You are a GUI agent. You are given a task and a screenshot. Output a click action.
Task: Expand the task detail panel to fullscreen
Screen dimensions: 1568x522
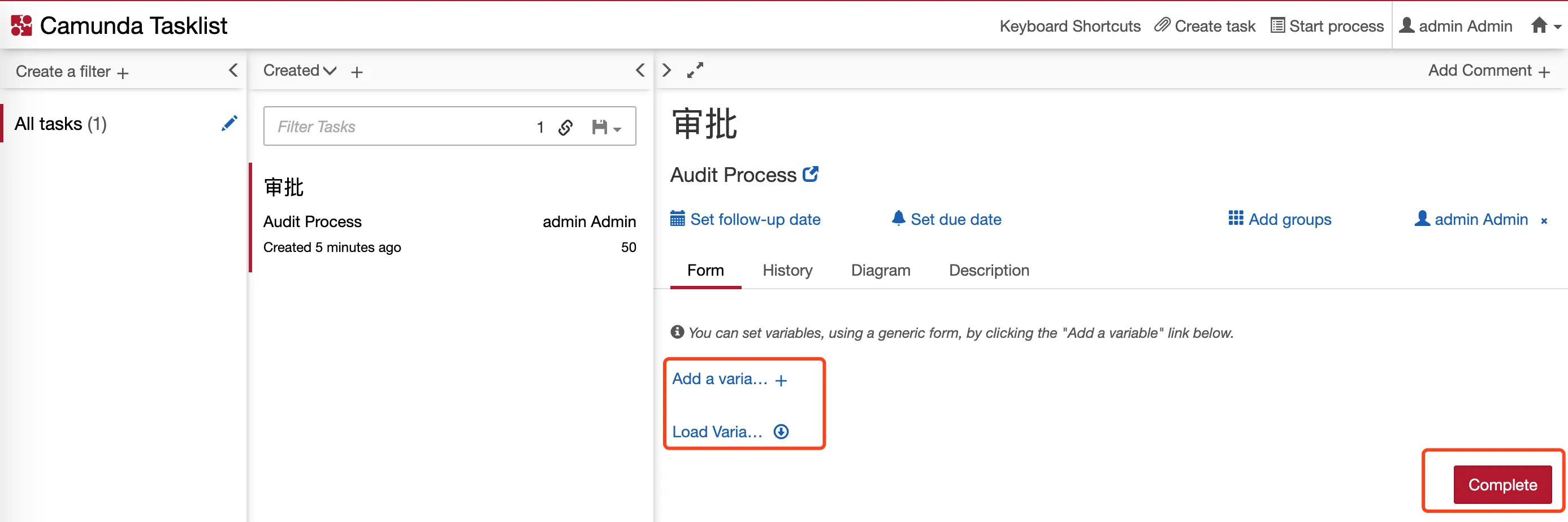click(695, 71)
